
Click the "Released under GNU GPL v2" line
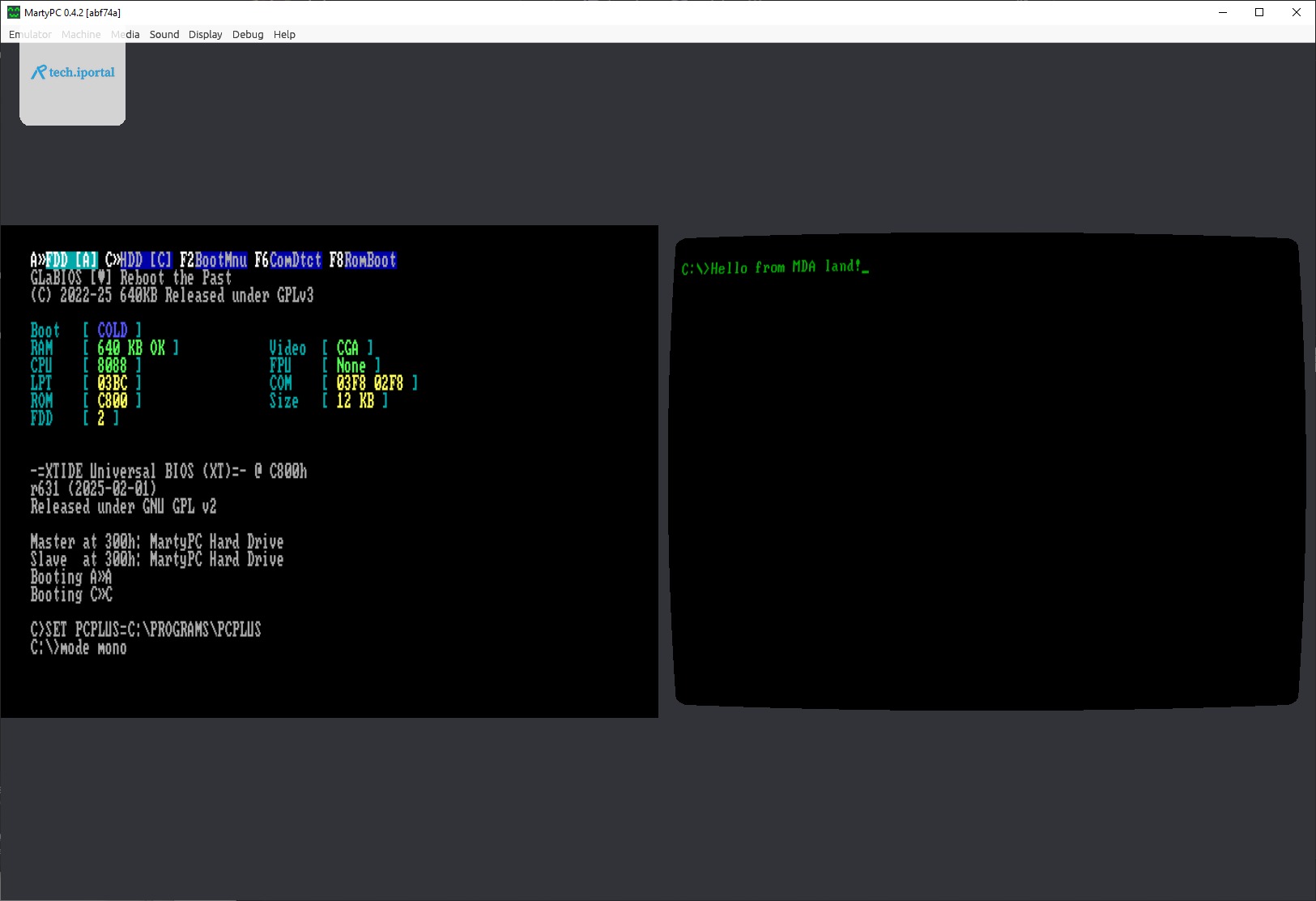click(x=124, y=507)
